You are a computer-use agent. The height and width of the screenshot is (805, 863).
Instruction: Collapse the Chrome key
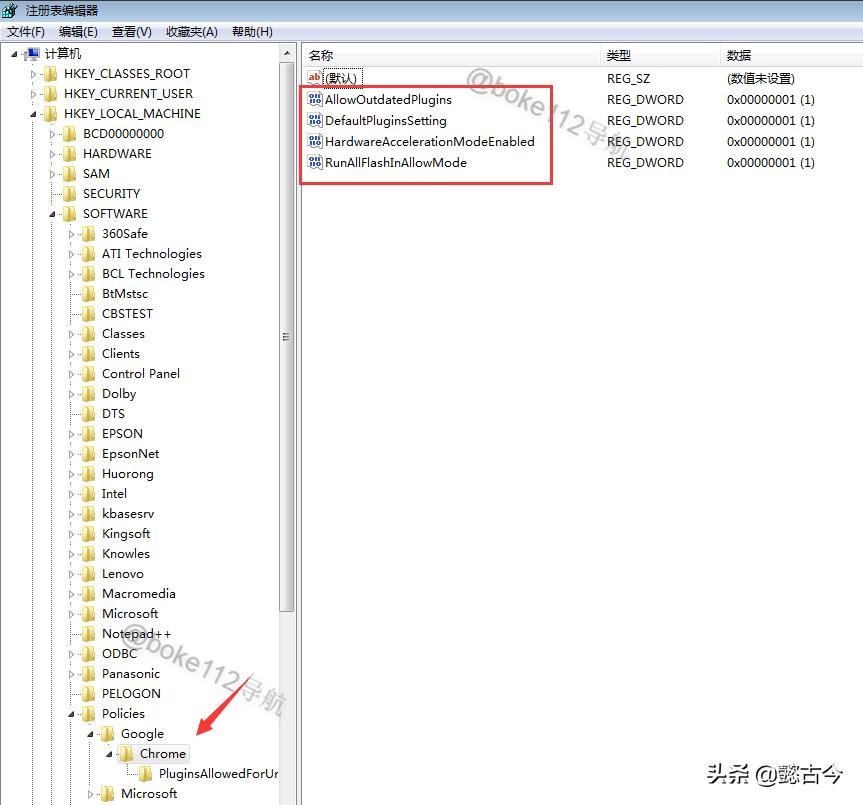pos(110,754)
